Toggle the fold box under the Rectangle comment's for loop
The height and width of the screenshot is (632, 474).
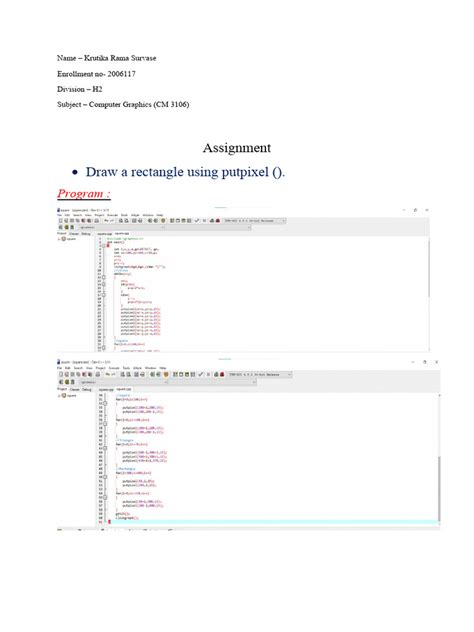105,477
